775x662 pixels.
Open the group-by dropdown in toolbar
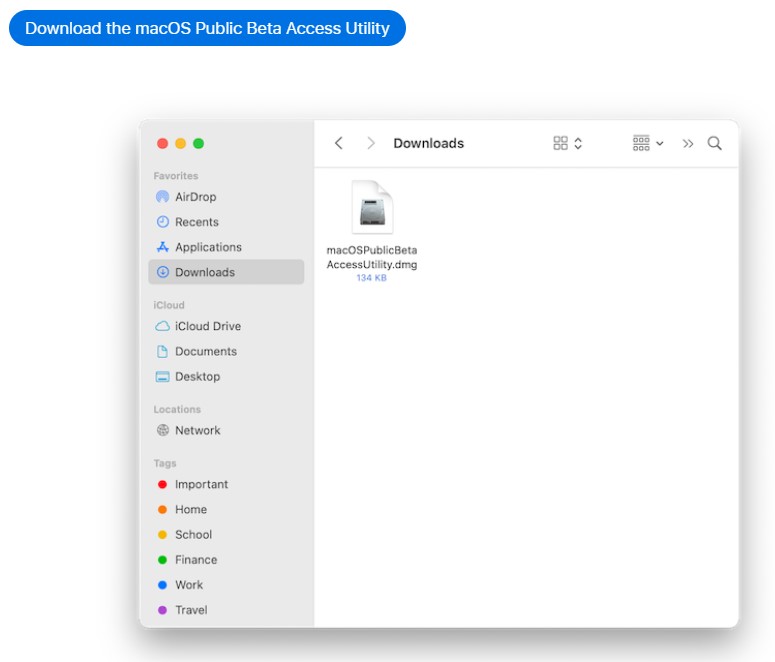(x=647, y=143)
